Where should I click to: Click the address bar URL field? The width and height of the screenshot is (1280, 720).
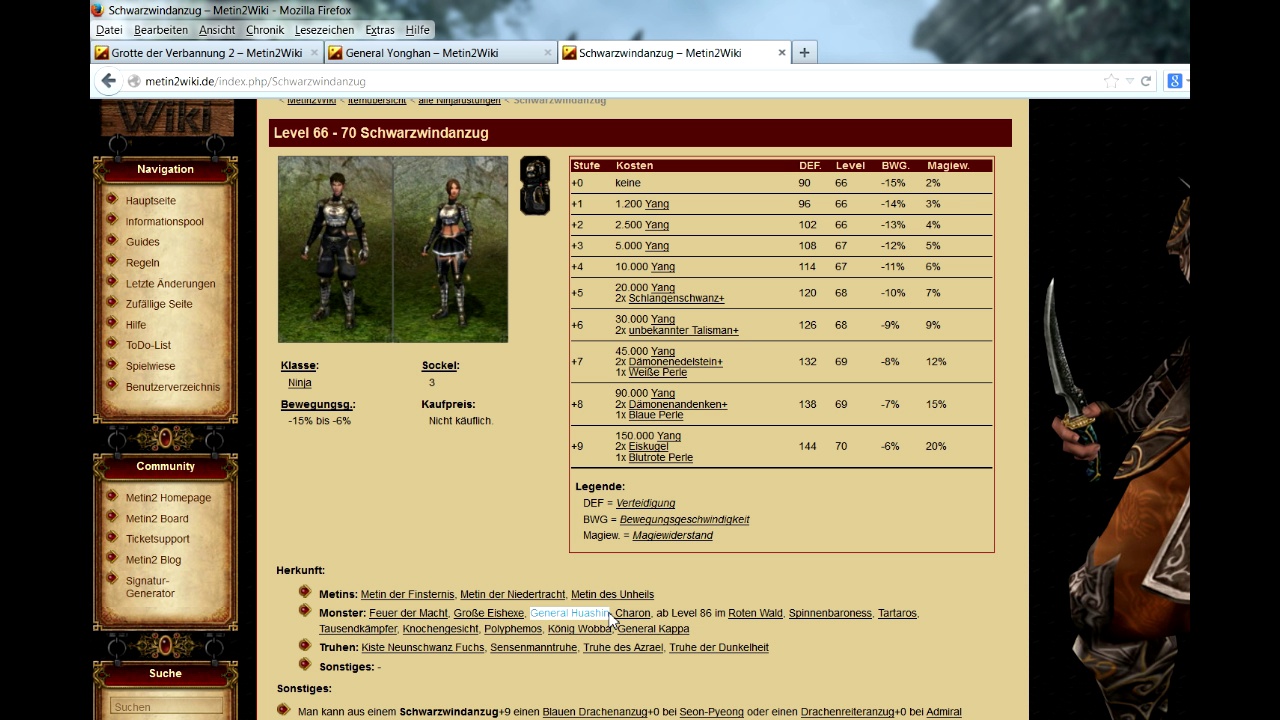(600, 81)
